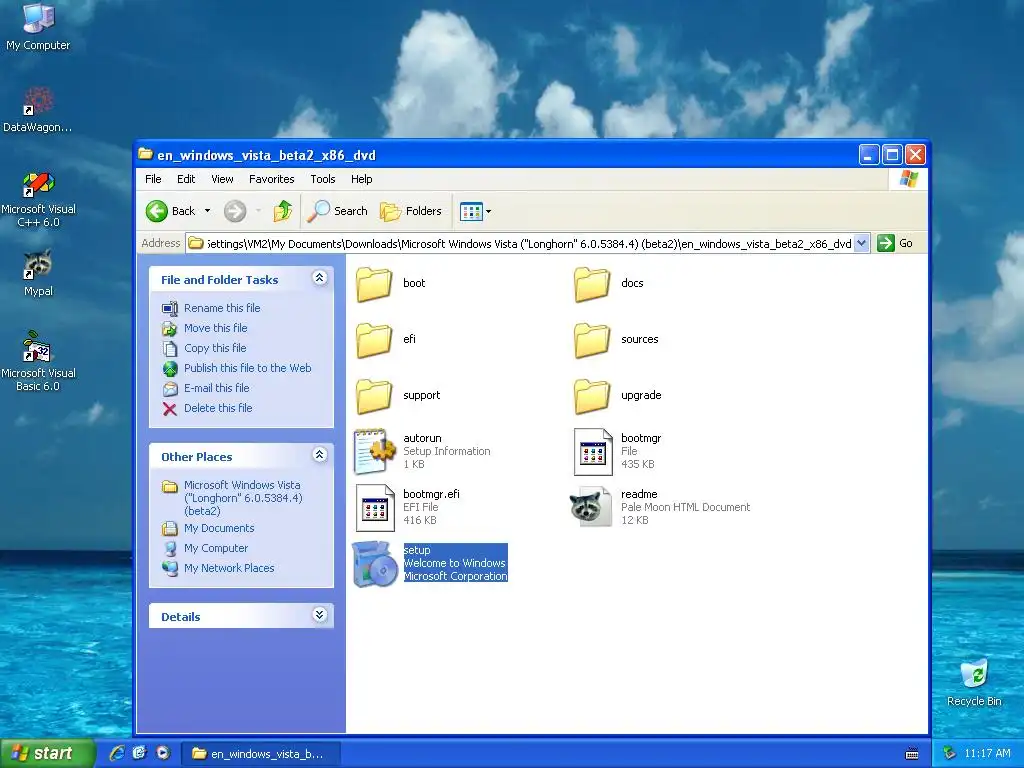Click the tray icon beside the clock

pyautogui.click(x=950, y=753)
